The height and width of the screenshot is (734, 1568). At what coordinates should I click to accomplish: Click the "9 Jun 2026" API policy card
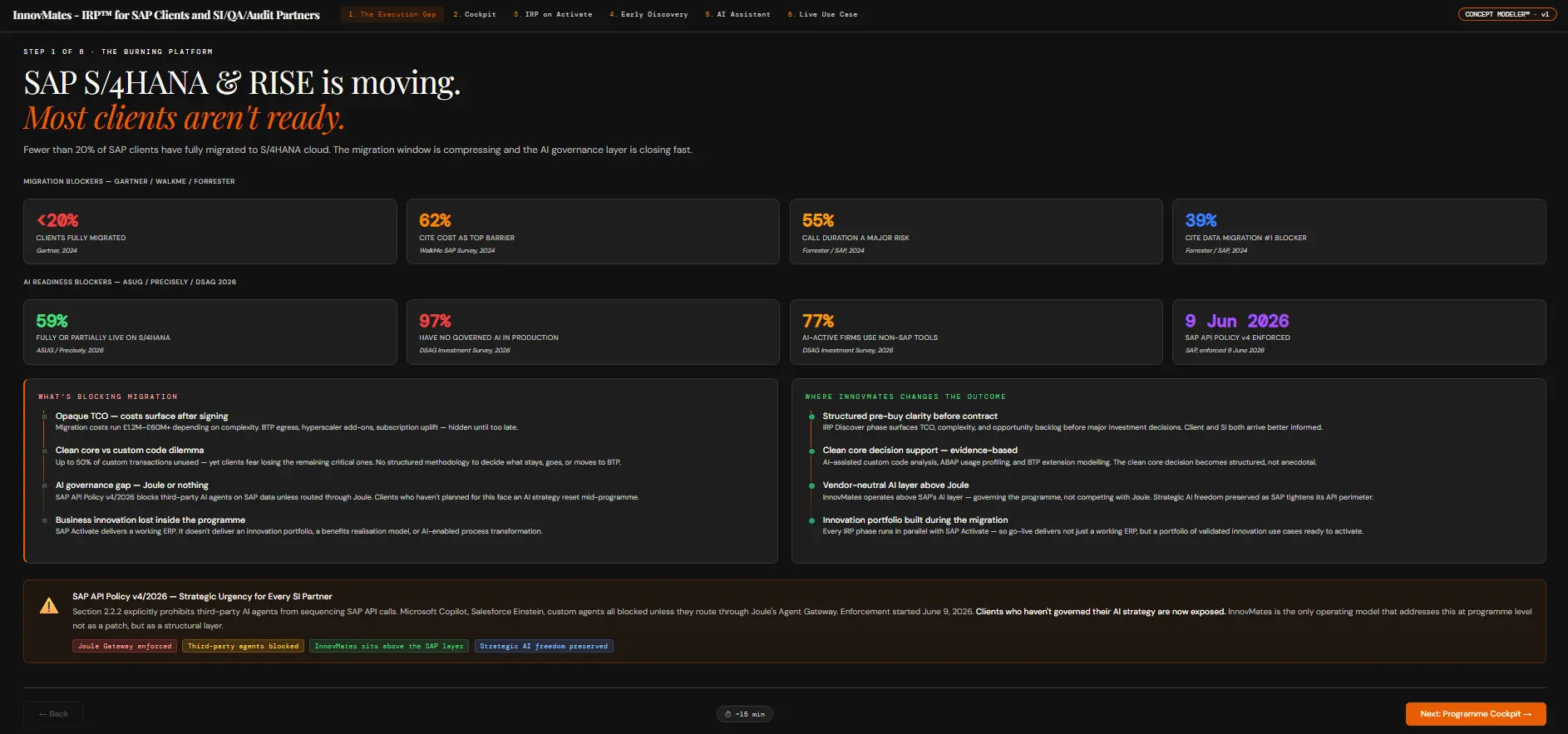(x=1359, y=332)
